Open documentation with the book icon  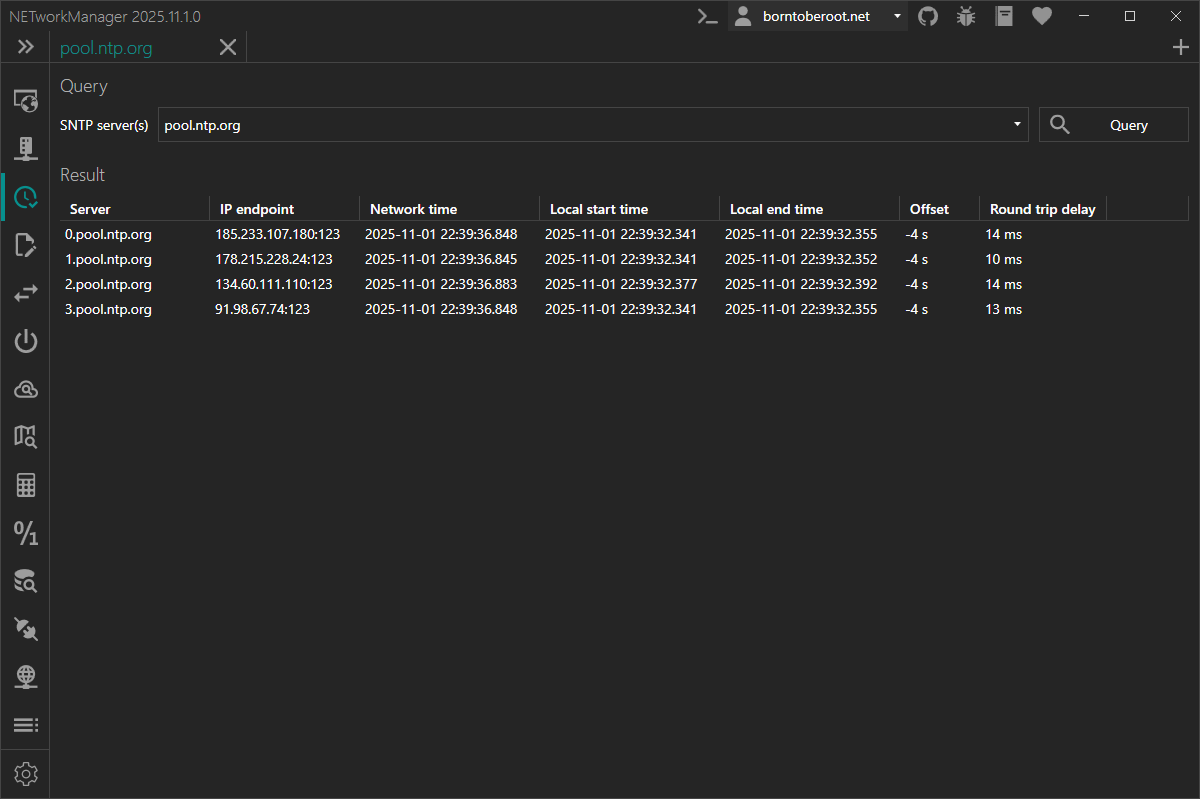click(x=1003, y=16)
